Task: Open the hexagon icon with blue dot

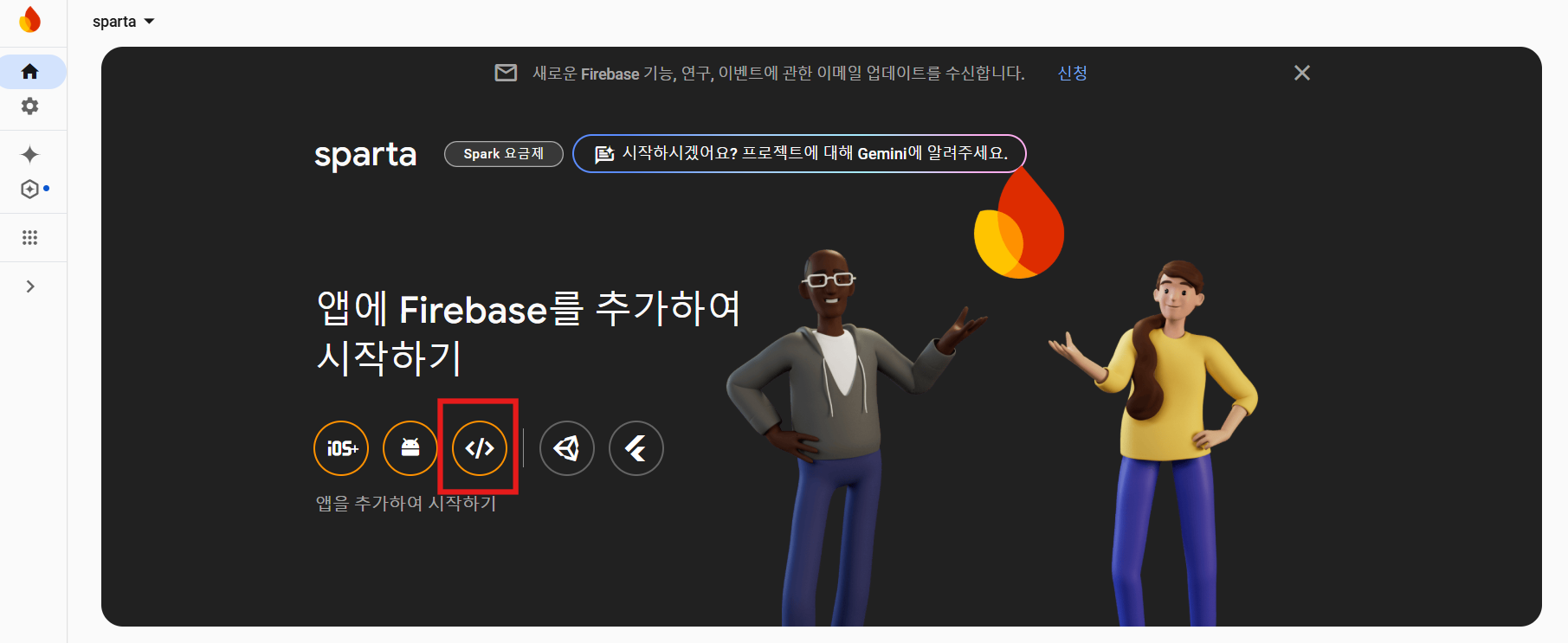Action: click(30, 189)
